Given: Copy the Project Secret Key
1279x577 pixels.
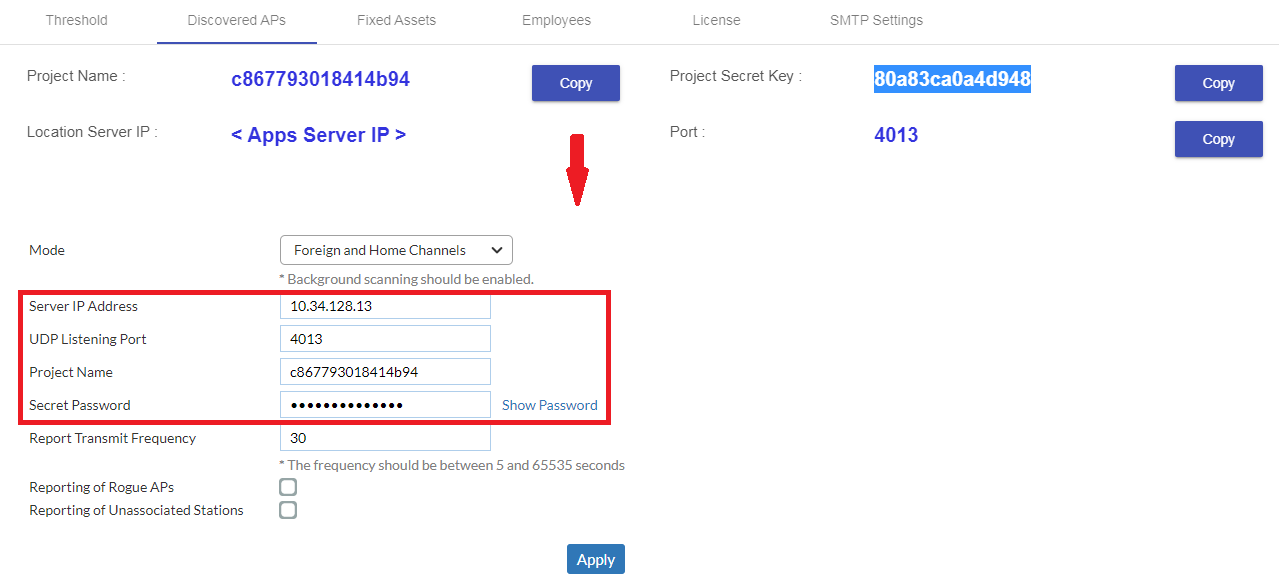Looking at the screenshot, I should (x=1218, y=83).
